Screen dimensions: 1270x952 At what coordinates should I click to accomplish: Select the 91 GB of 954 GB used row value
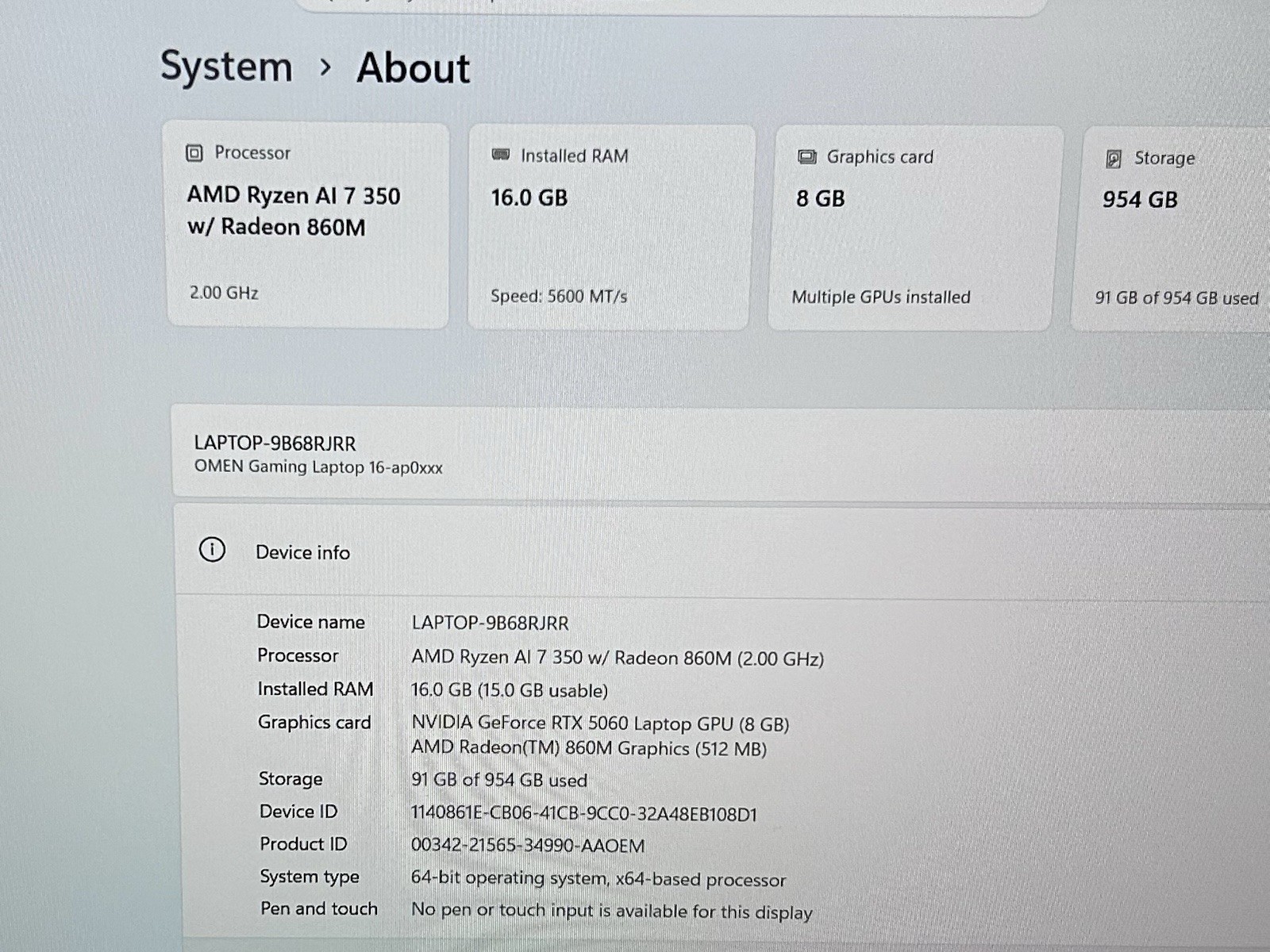coord(499,781)
